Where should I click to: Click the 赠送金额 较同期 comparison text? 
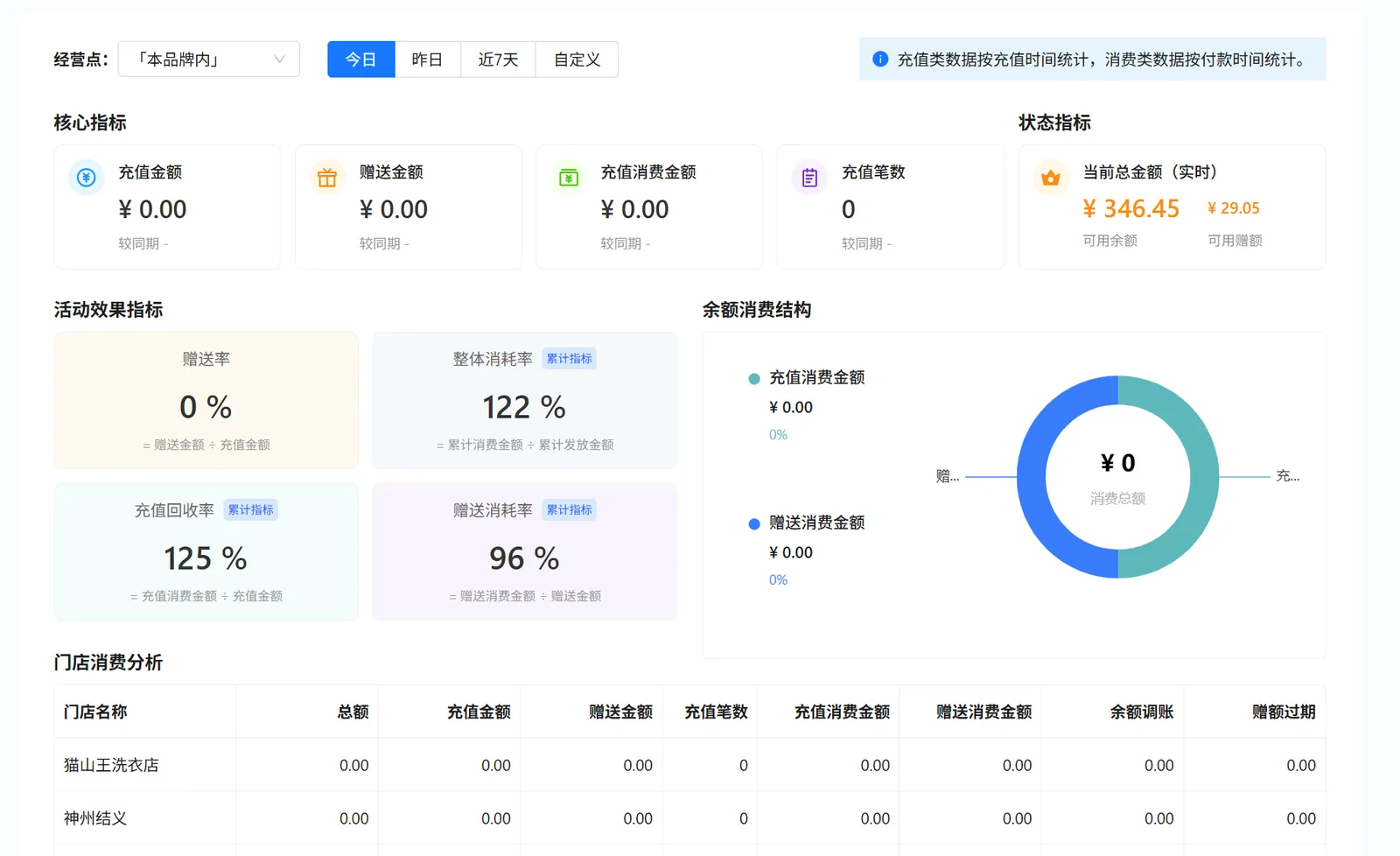384,243
